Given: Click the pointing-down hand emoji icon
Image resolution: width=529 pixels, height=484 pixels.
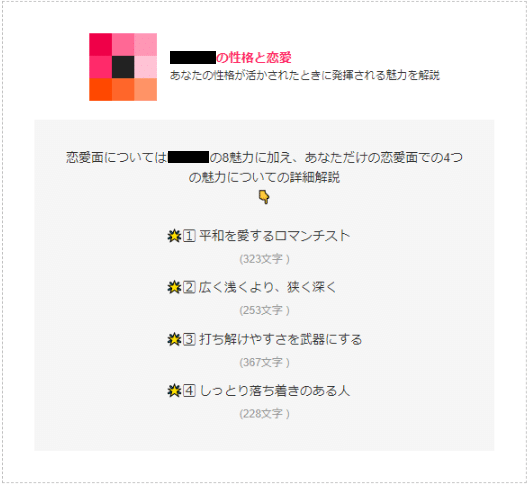Looking at the screenshot, I should [x=264, y=197].
